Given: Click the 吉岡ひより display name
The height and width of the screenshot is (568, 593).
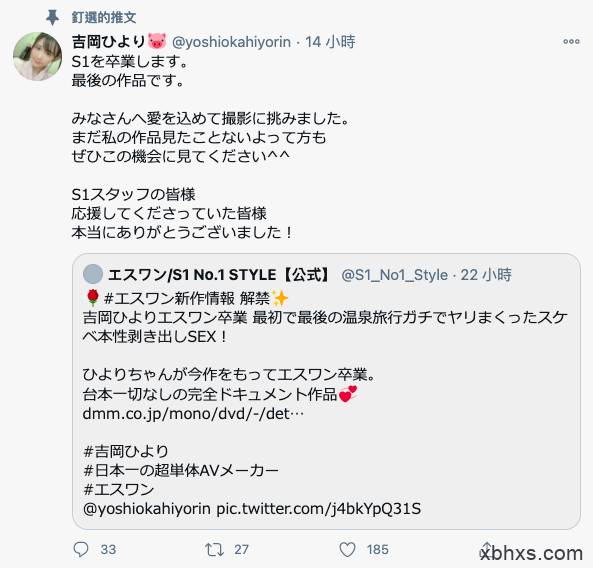Looking at the screenshot, I should click(x=109, y=41).
